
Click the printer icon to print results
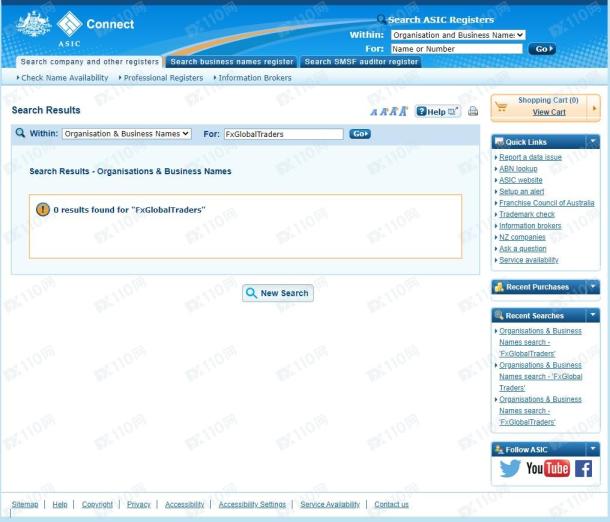(473, 111)
